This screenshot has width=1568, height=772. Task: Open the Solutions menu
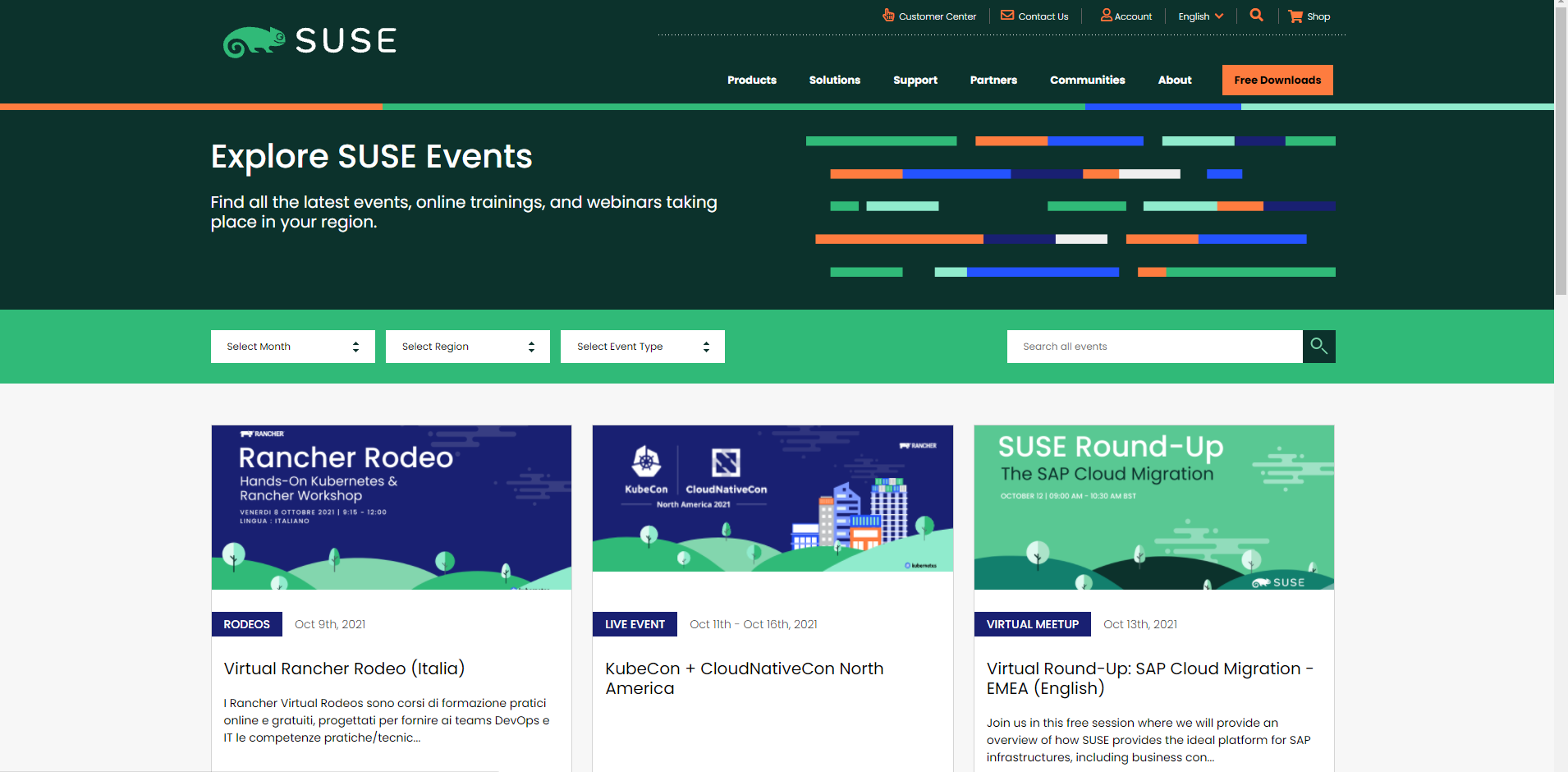tap(834, 80)
